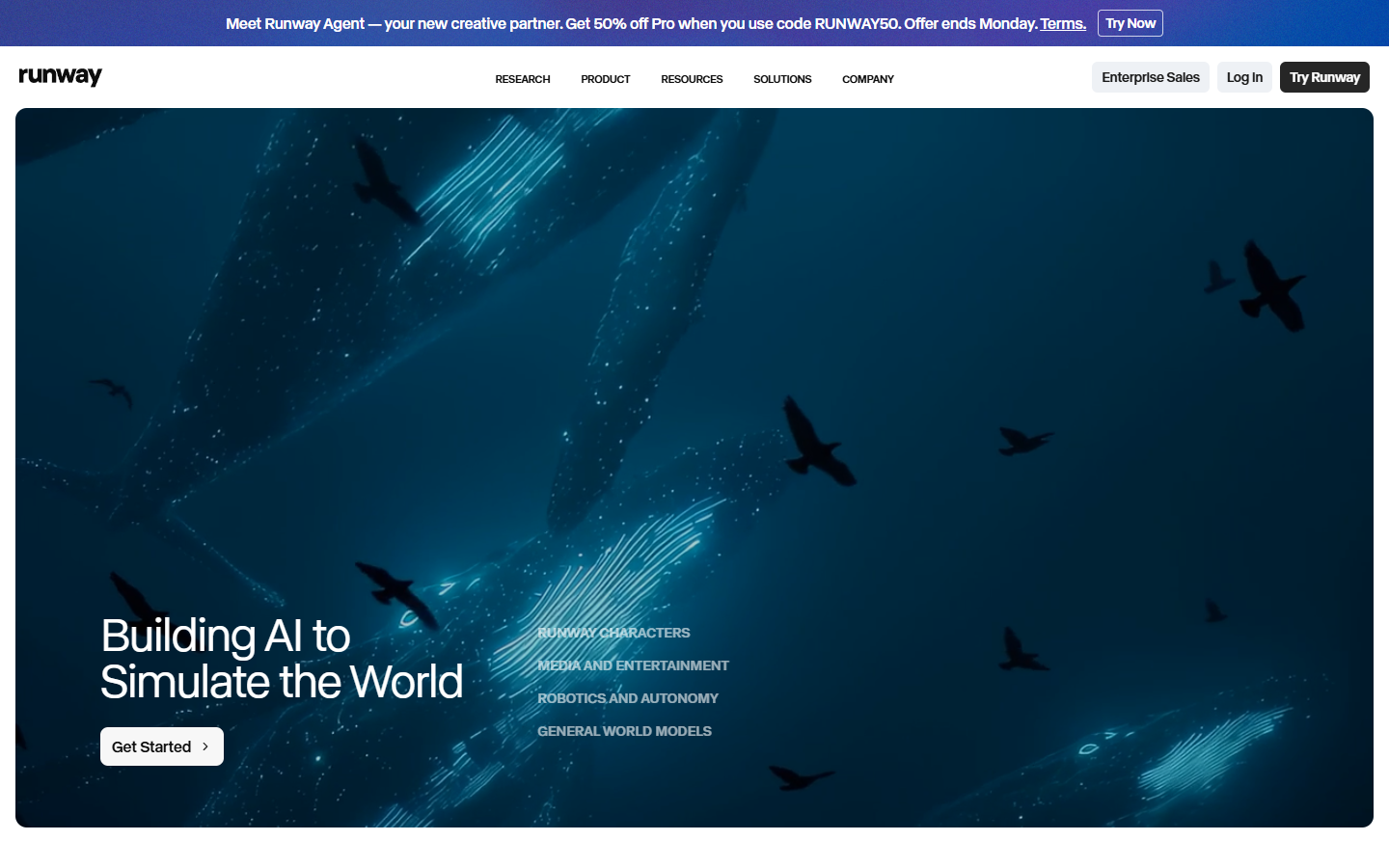Viewport: 1389px width, 868px height.
Task: Click the Try Runway button
Action: (1324, 77)
